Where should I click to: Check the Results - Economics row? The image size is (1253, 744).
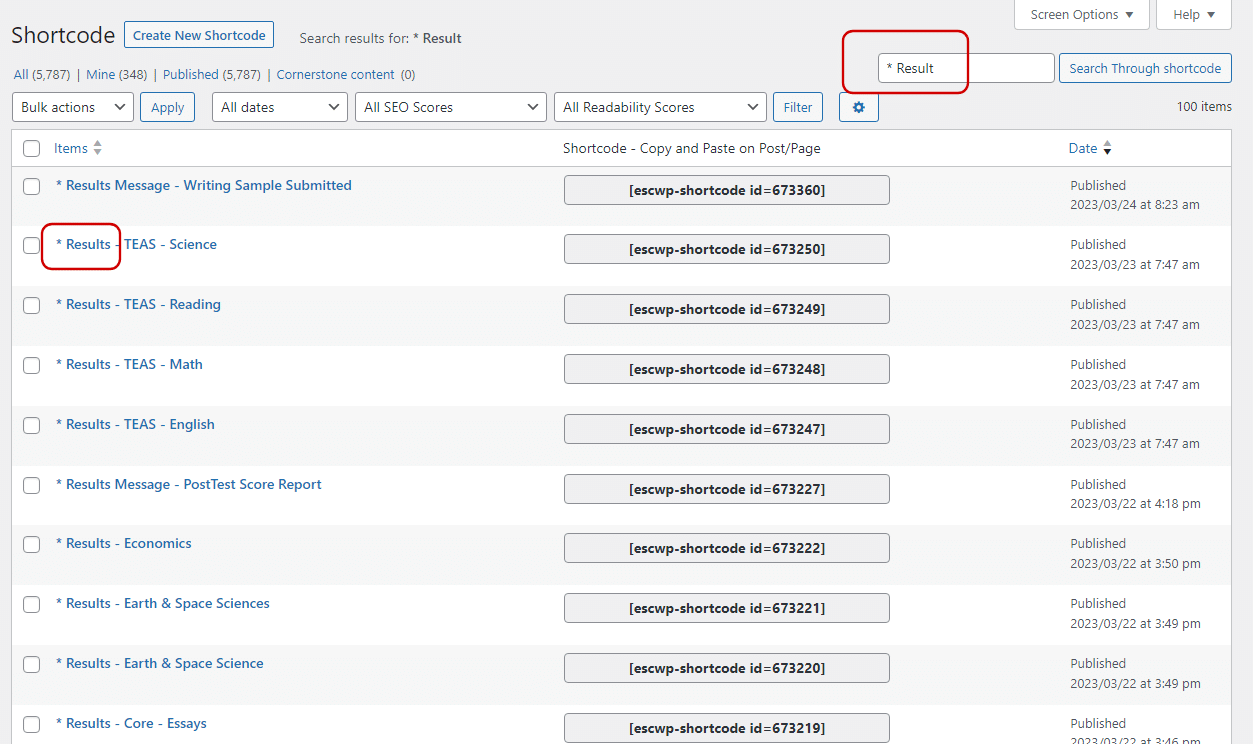32,544
